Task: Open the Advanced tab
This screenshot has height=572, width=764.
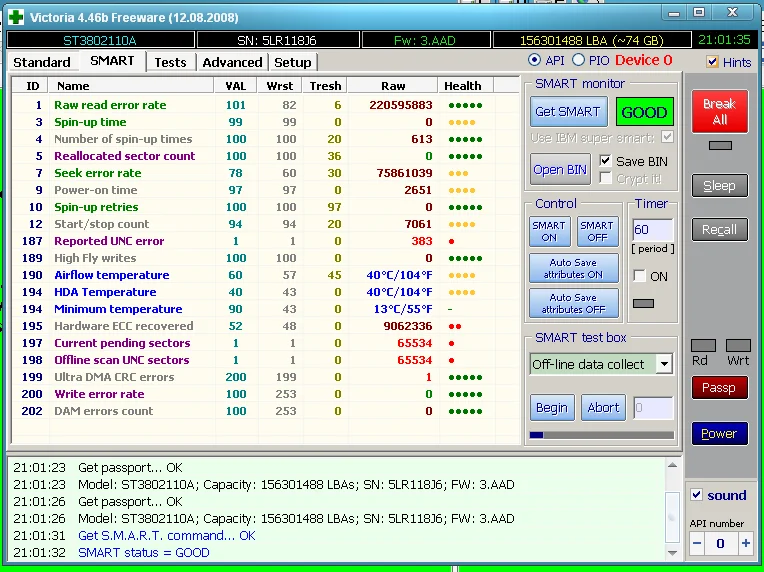Action: [x=232, y=62]
